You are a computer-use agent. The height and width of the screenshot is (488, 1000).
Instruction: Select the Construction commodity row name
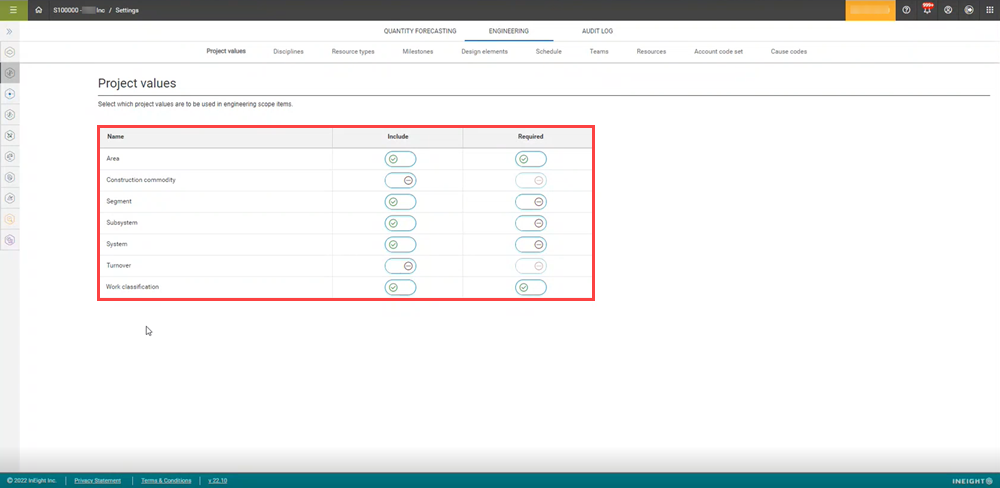[141, 180]
